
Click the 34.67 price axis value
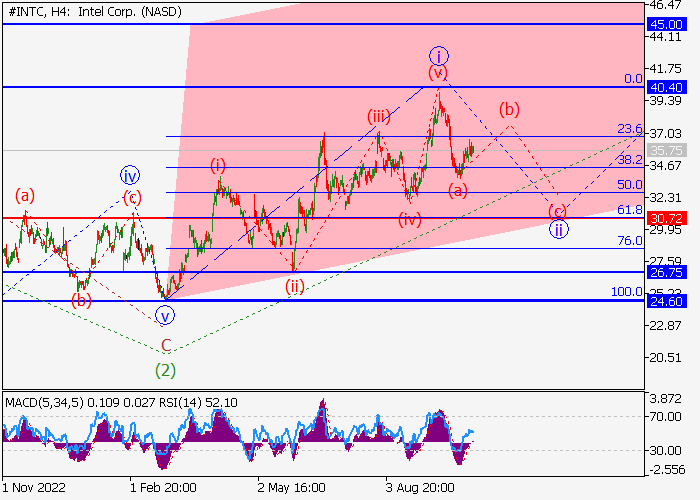[665, 165]
